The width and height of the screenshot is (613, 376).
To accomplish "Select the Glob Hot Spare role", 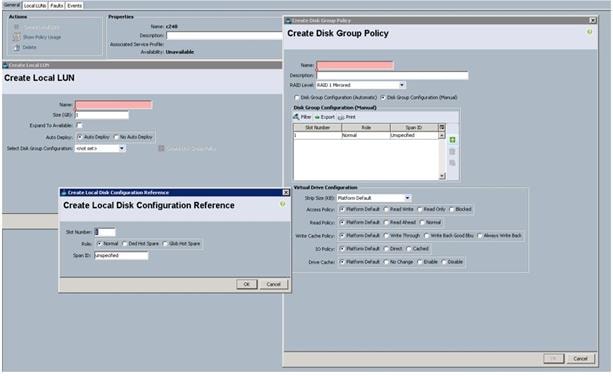I will 165,244.
